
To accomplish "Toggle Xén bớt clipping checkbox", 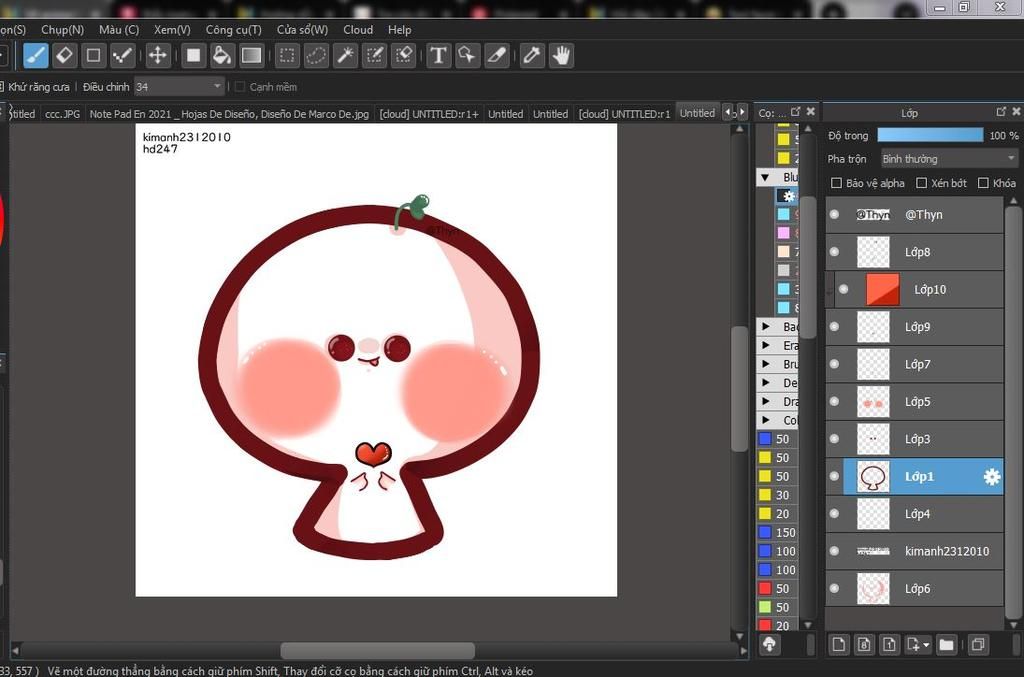I will pyautogui.click(x=921, y=183).
